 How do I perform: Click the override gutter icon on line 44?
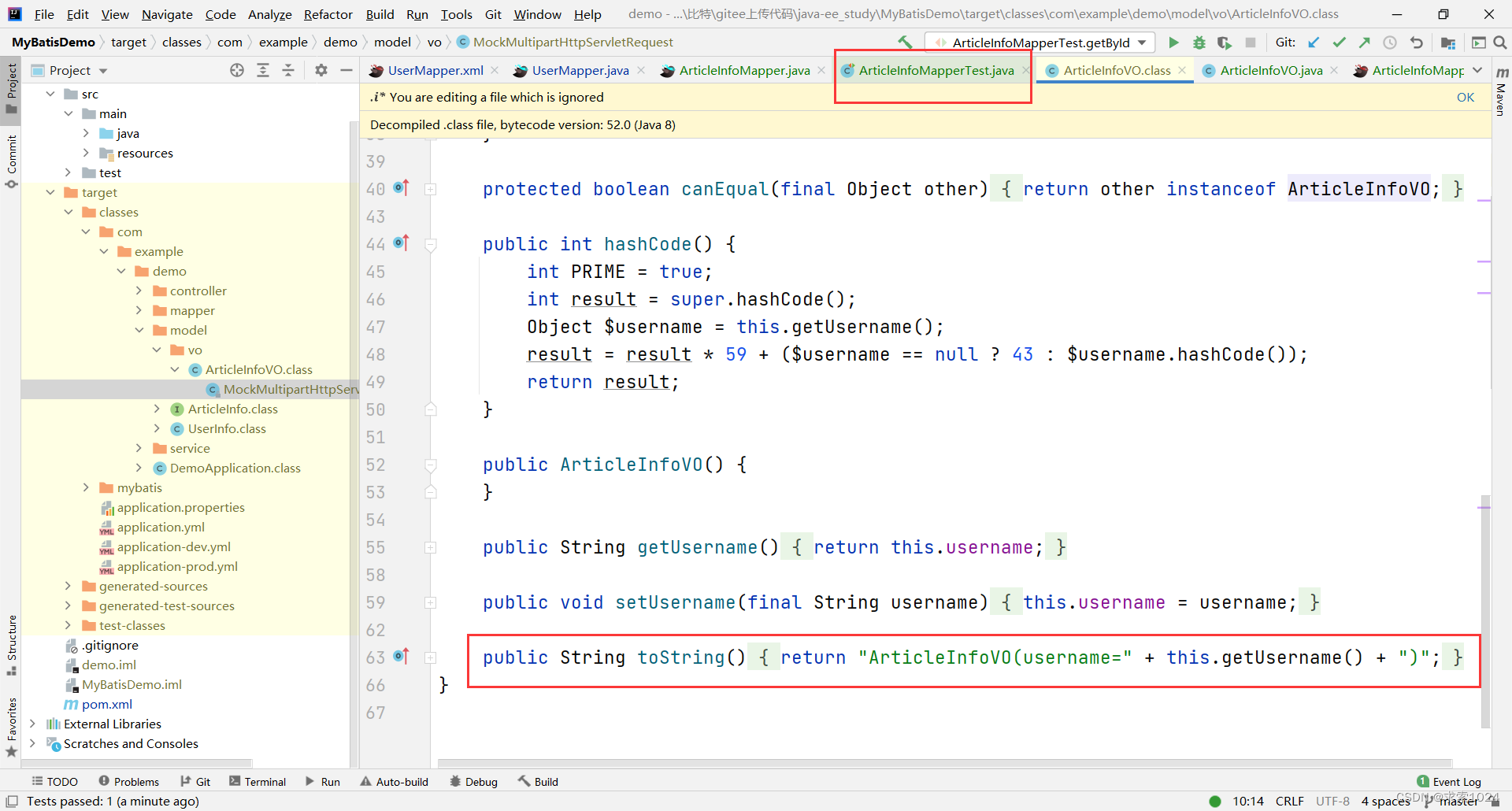pos(401,243)
